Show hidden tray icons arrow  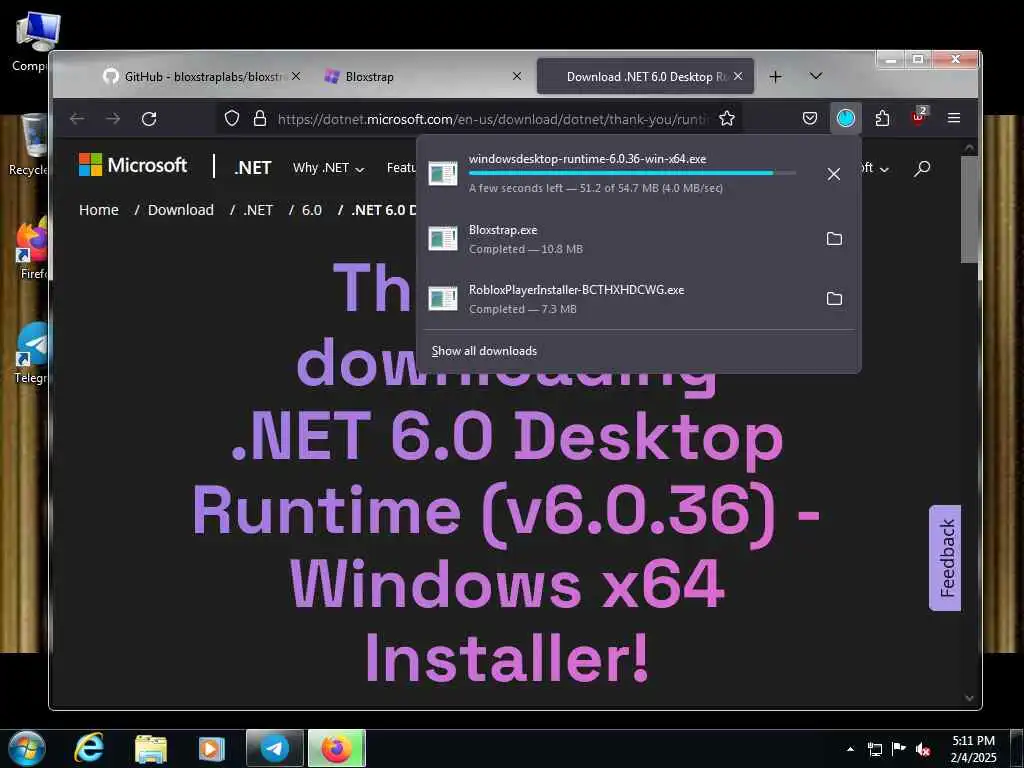coord(850,749)
